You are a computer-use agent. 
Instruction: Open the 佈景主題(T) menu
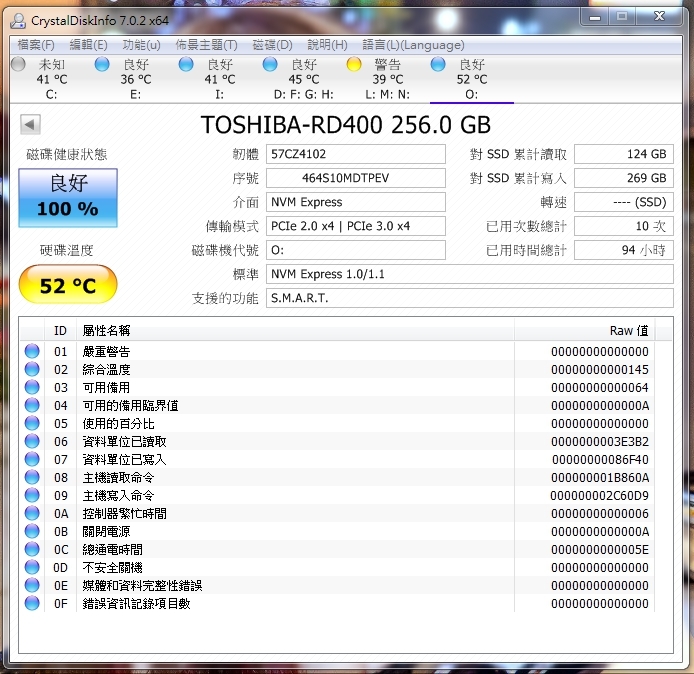[x=206, y=45]
